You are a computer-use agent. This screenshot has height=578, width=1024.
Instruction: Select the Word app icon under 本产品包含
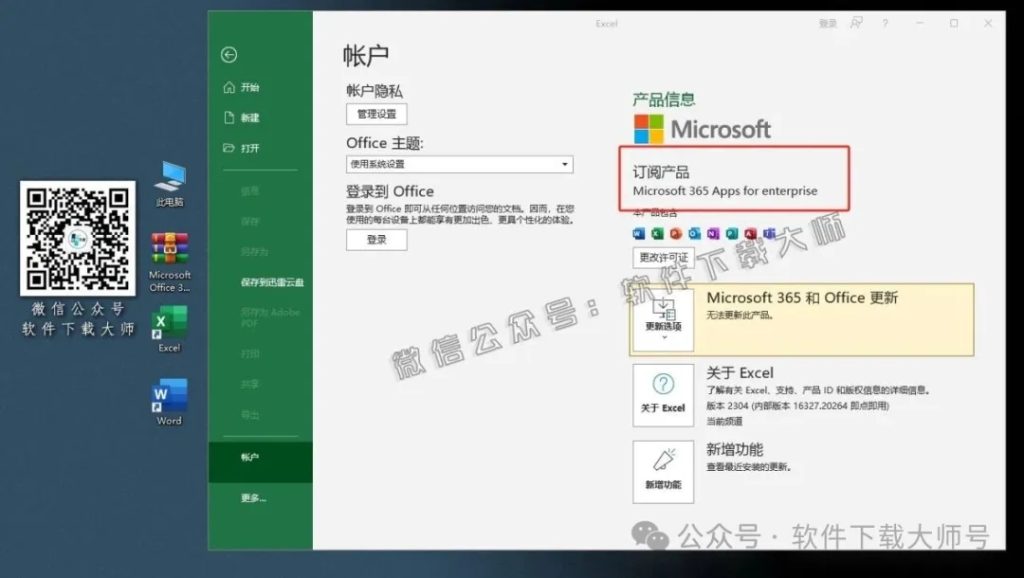638,233
